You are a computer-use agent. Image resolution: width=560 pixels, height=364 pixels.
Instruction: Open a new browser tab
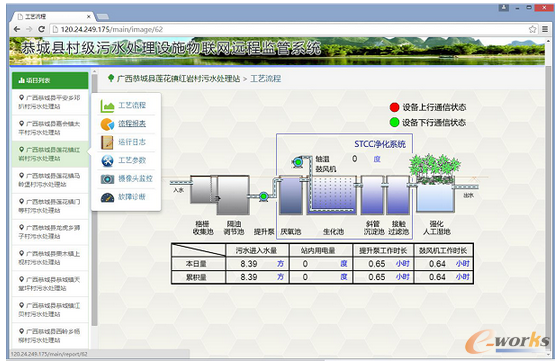(103, 16)
